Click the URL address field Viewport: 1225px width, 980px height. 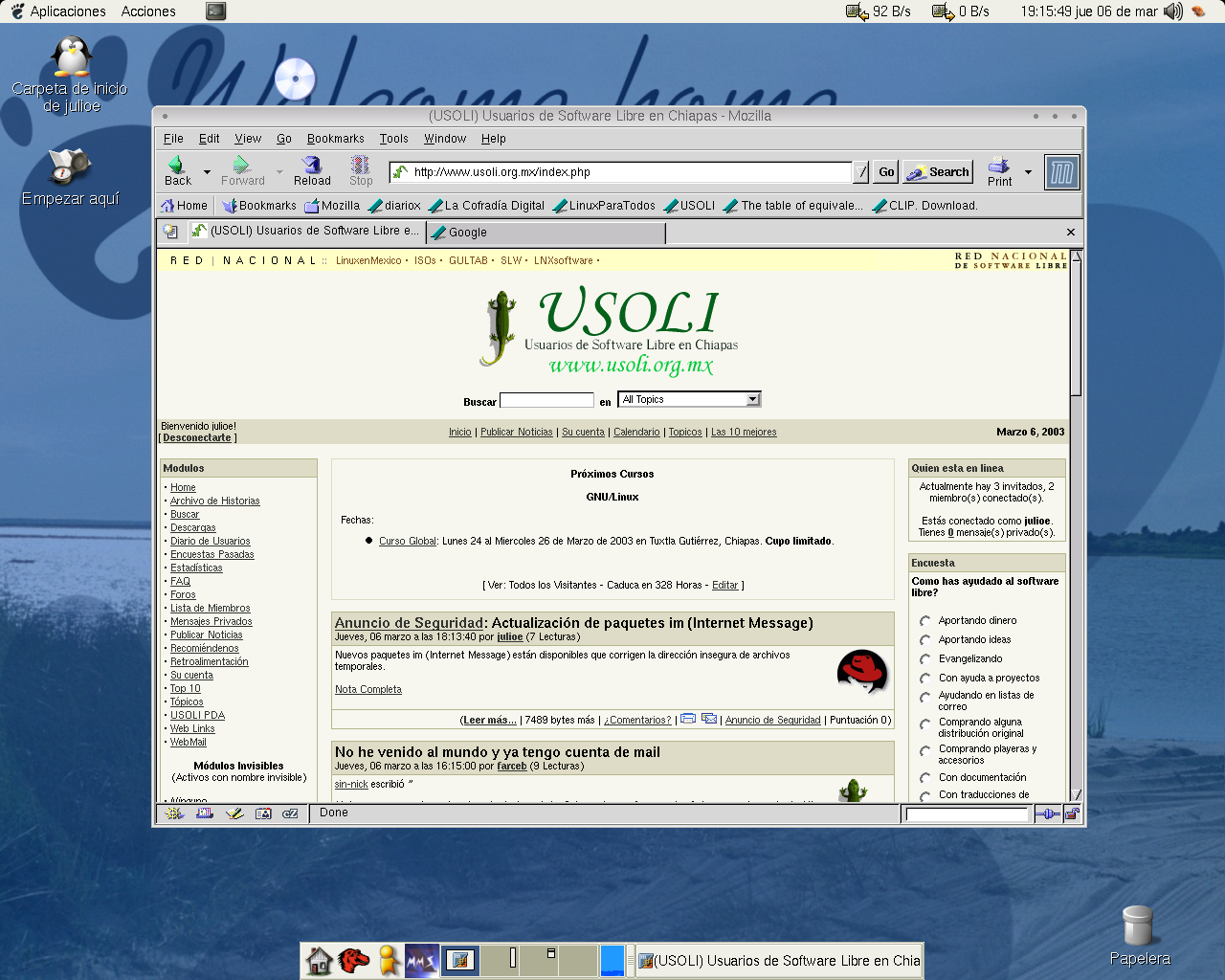621,172
